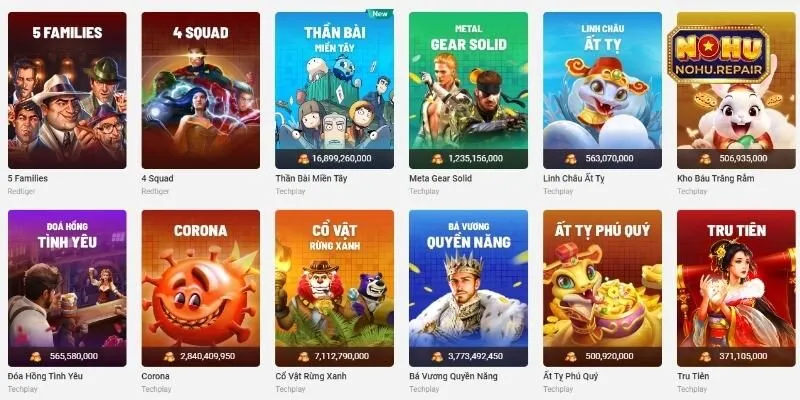Open the Ất Tỵ Phú Quý game card
This screenshot has width=800, height=400.
(602, 288)
